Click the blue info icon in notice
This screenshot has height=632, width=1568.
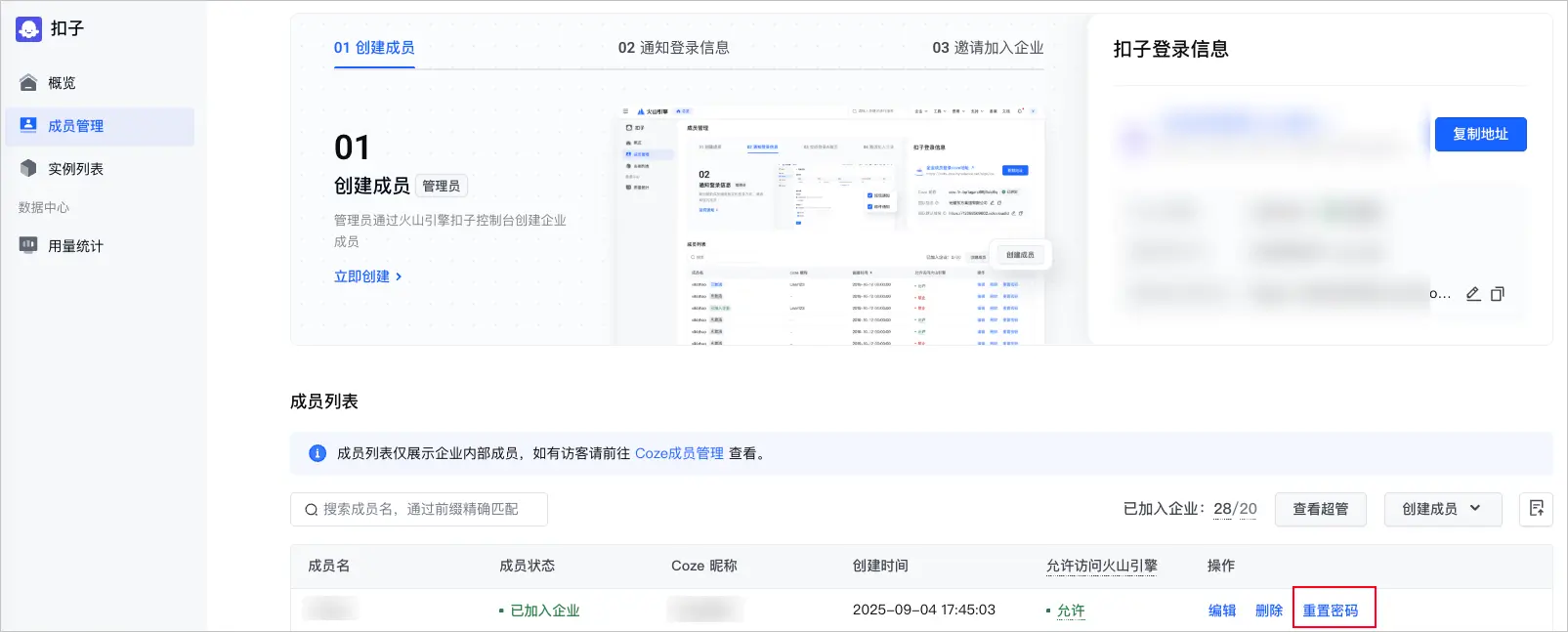point(318,453)
